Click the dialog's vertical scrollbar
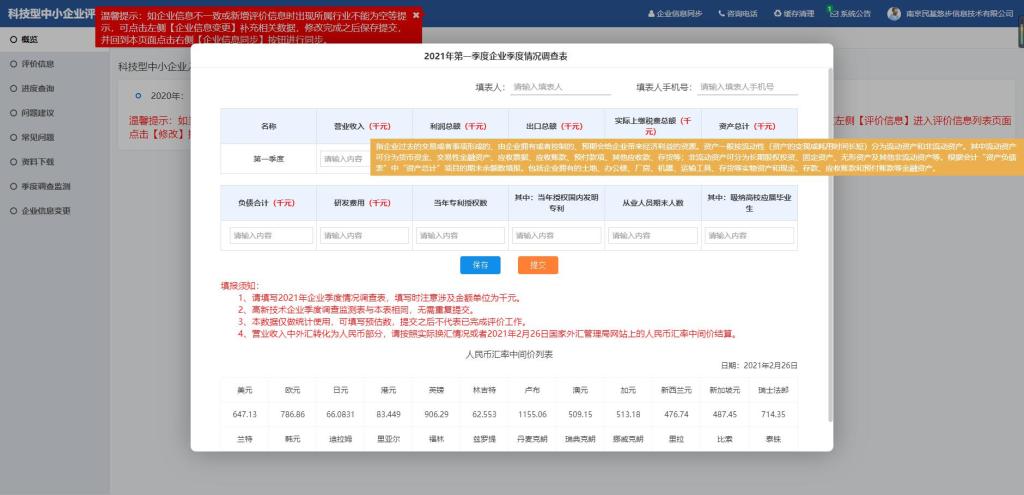The image size is (1024, 495). 828,200
